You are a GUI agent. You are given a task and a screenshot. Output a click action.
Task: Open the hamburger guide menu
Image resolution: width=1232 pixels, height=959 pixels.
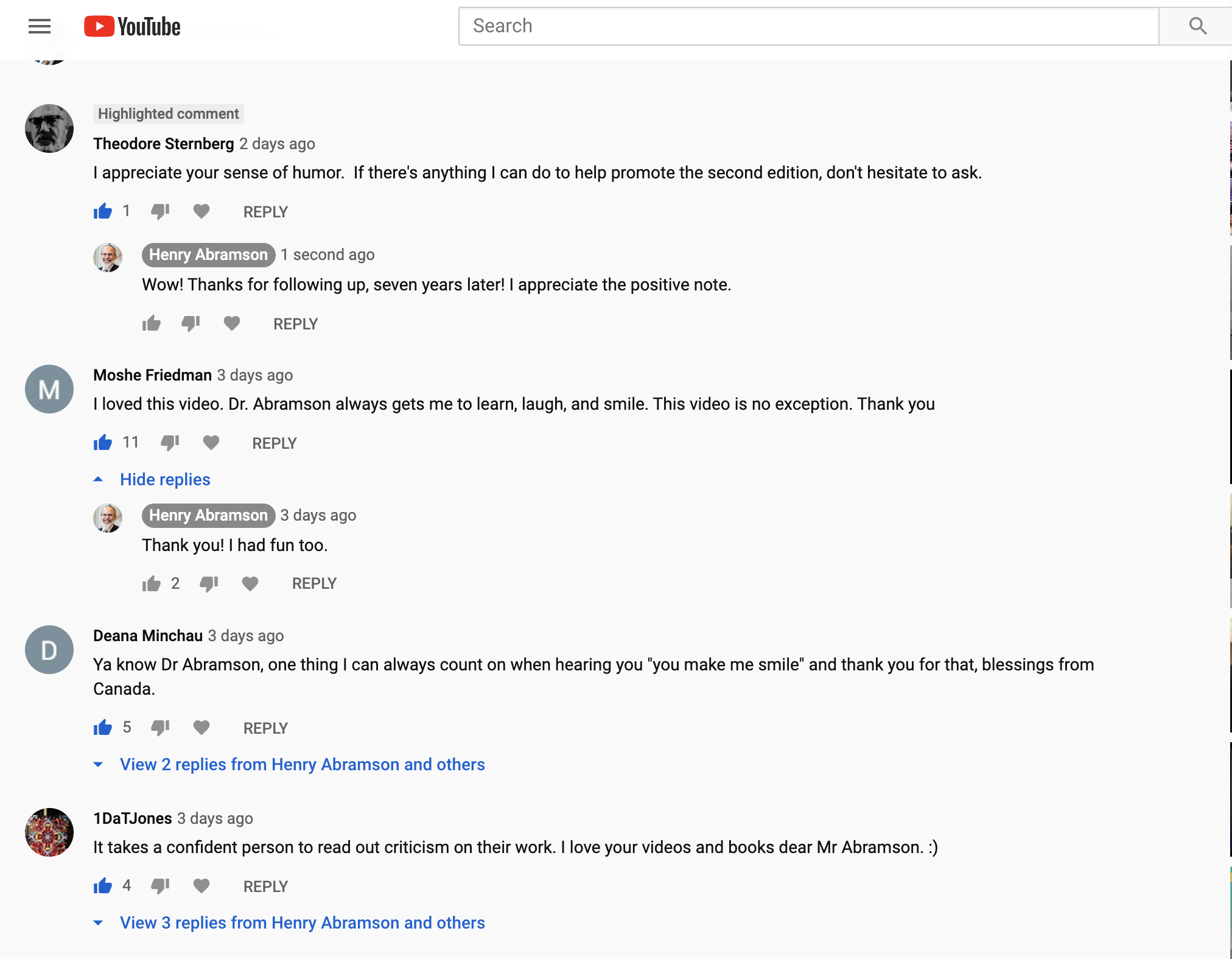click(40, 26)
